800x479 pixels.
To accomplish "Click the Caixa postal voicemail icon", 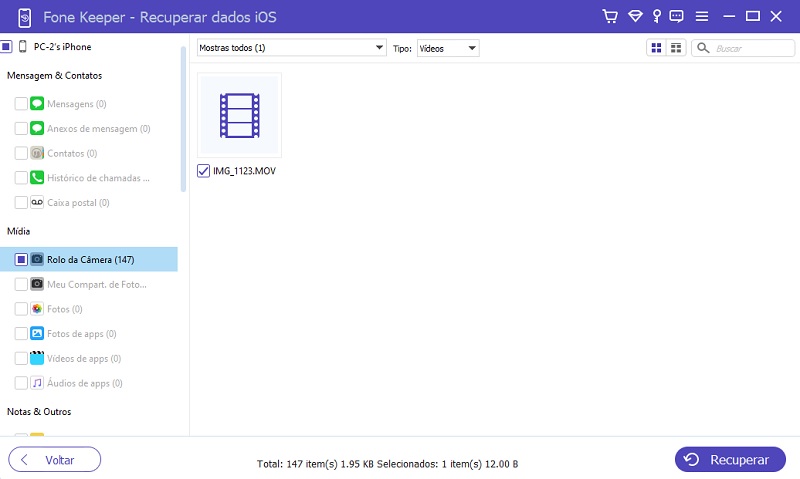I will pyautogui.click(x=37, y=203).
